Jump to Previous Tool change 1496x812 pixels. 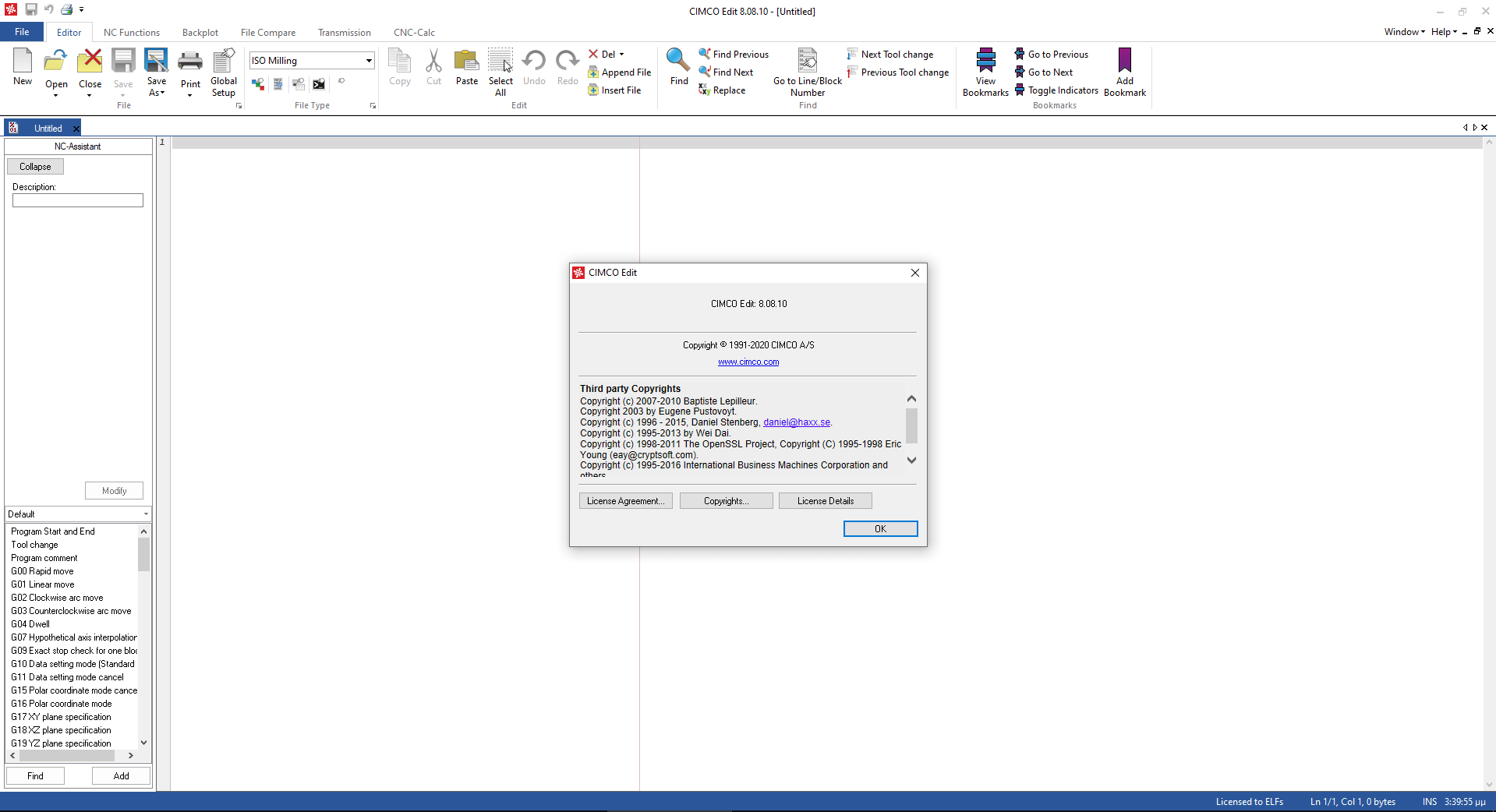[897, 72]
